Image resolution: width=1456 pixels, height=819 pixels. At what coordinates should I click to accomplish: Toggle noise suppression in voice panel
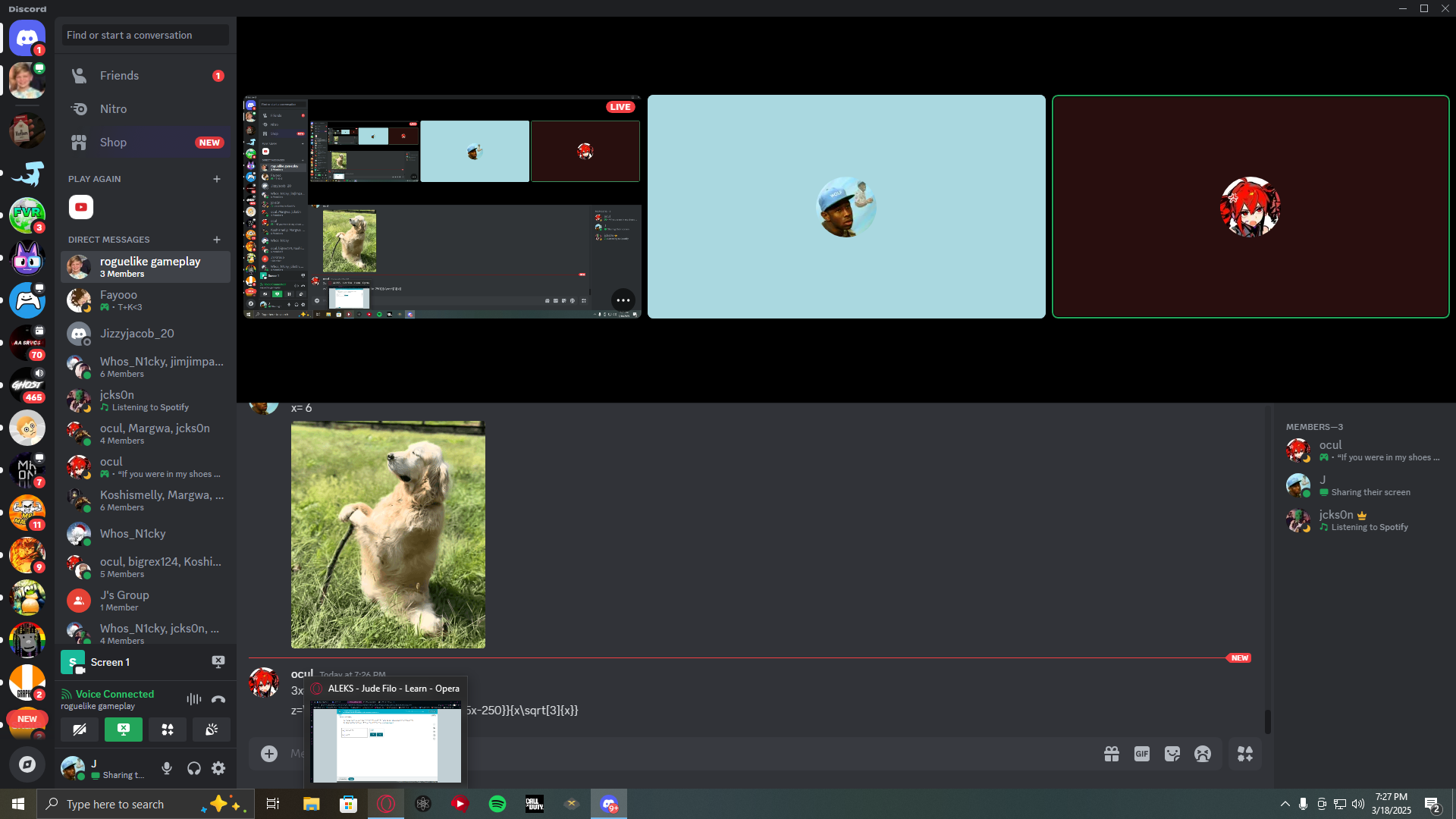tap(194, 699)
